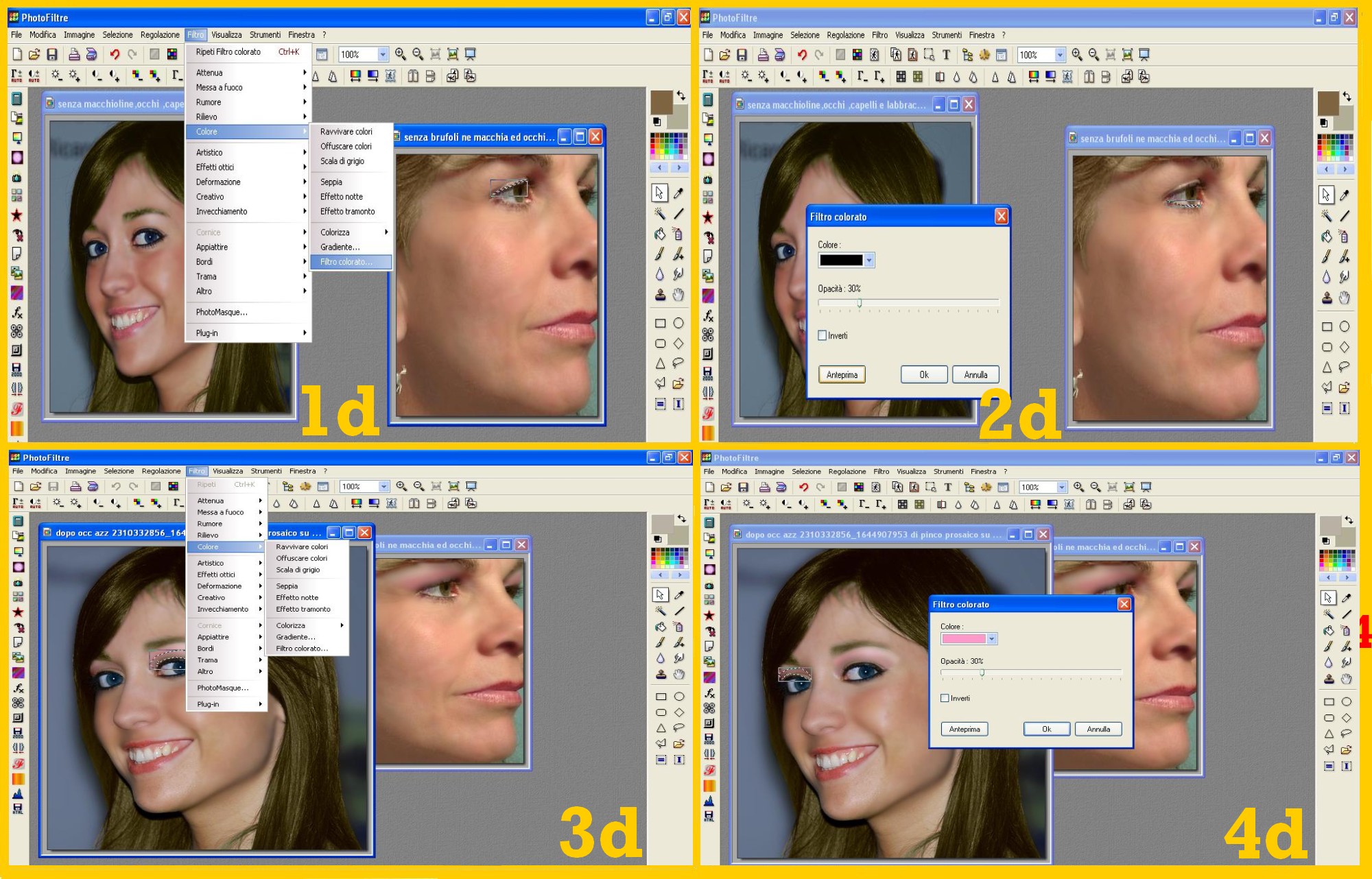Click the Text (T) tool icon in 2d toolbar

[x=946, y=55]
